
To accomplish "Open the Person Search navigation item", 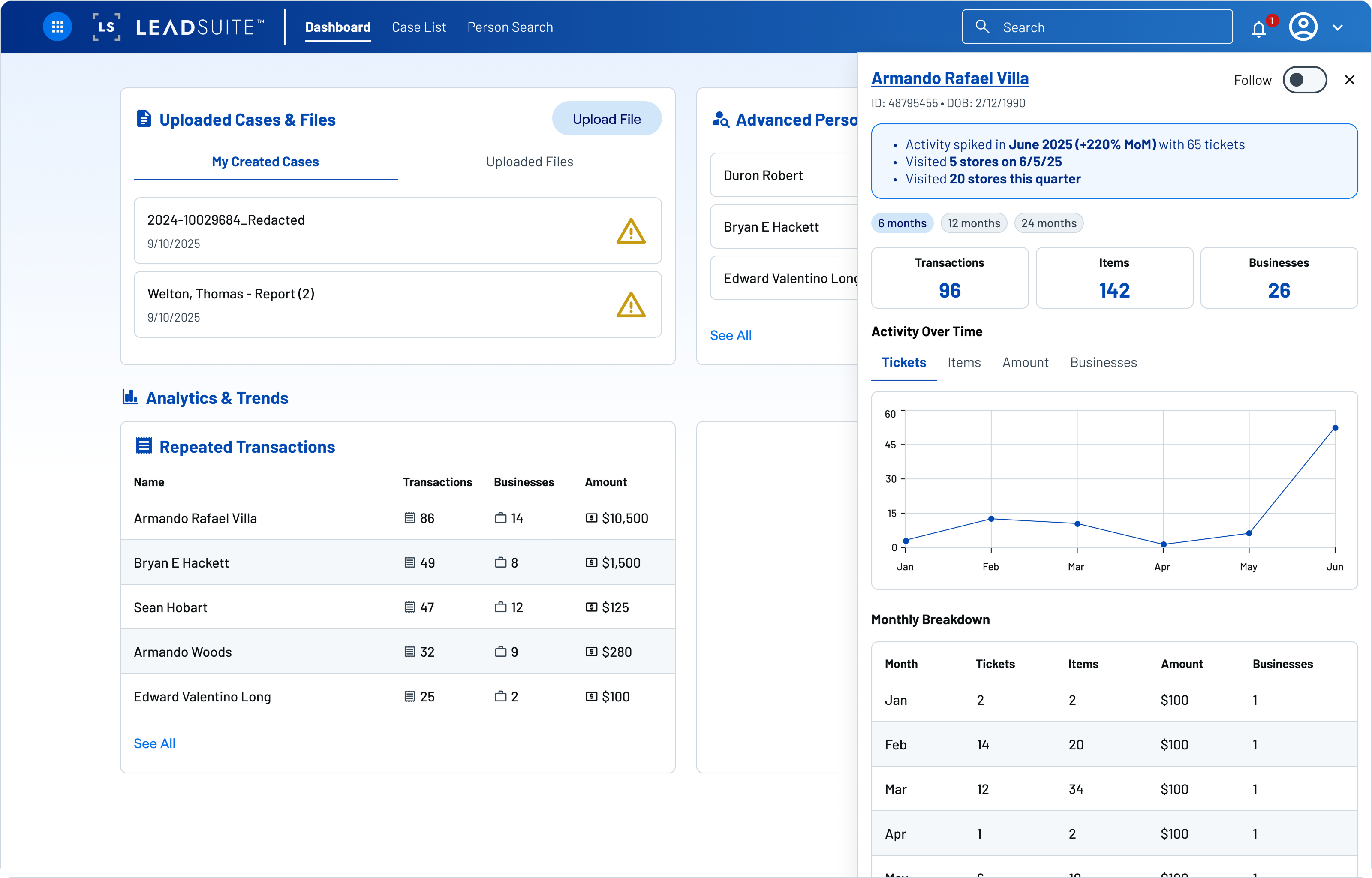I will 510,27.
